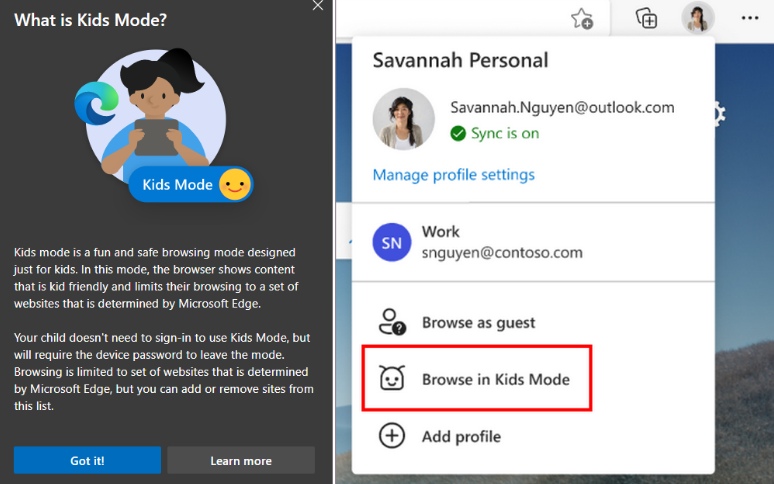
Task: Click the green Sync is on checkmark
Action: pos(458,133)
